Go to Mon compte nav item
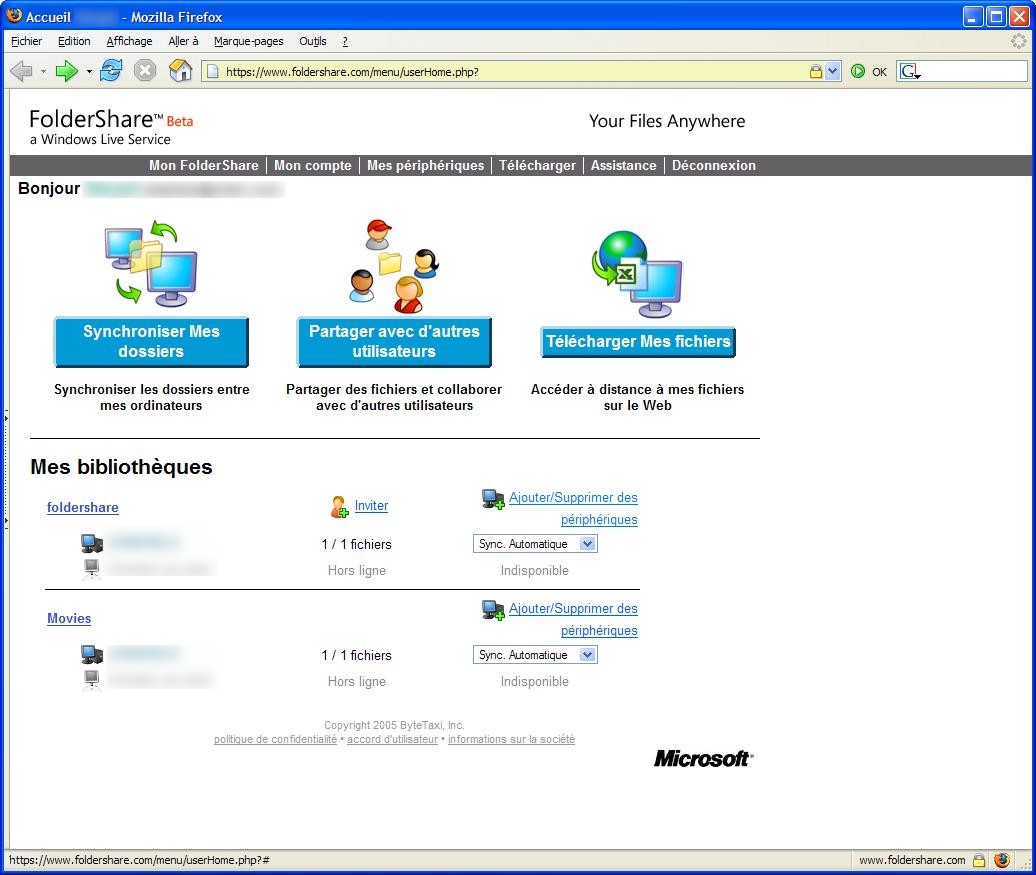Image resolution: width=1036 pixels, height=875 pixels. [x=313, y=165]
